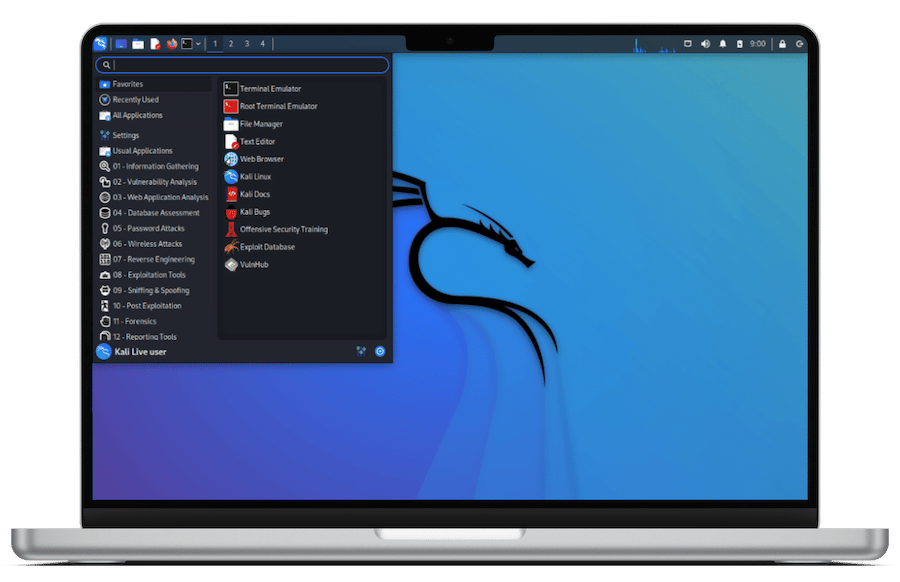
Task: Open 07 - Reverse Engineering category
Action: (154, 259)
